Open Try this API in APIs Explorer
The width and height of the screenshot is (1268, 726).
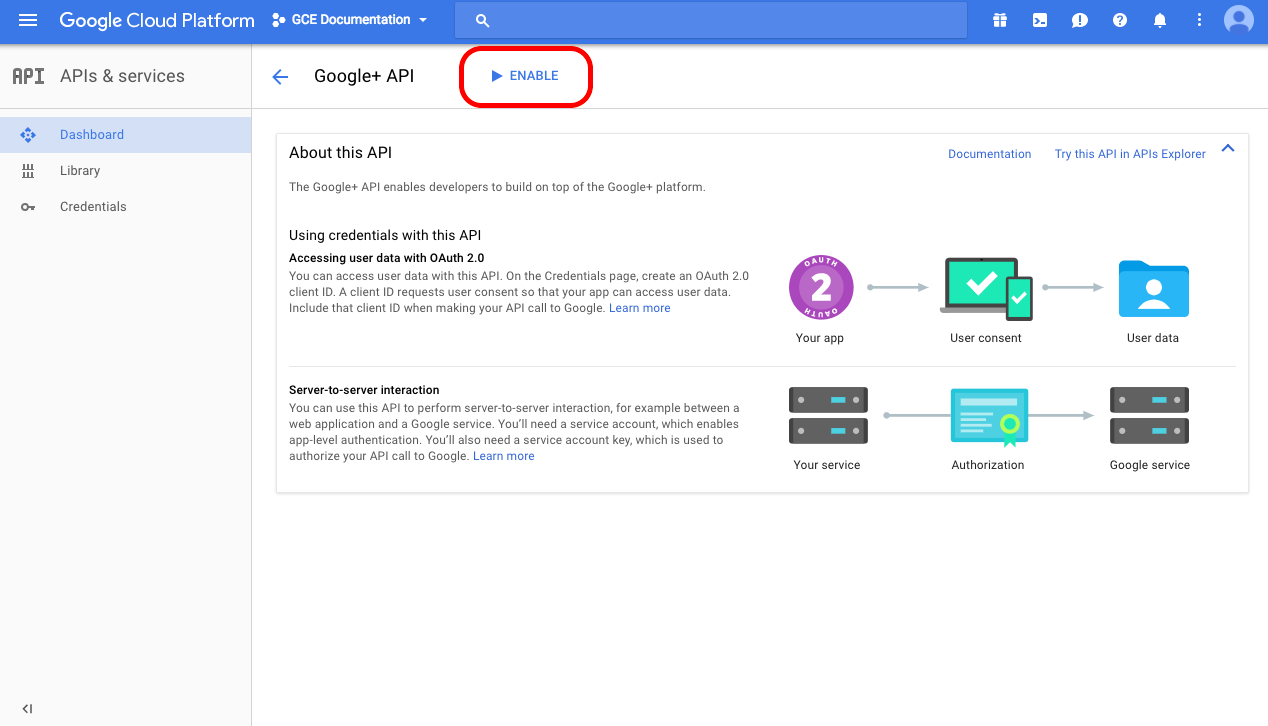click(x=1130, y=154)
